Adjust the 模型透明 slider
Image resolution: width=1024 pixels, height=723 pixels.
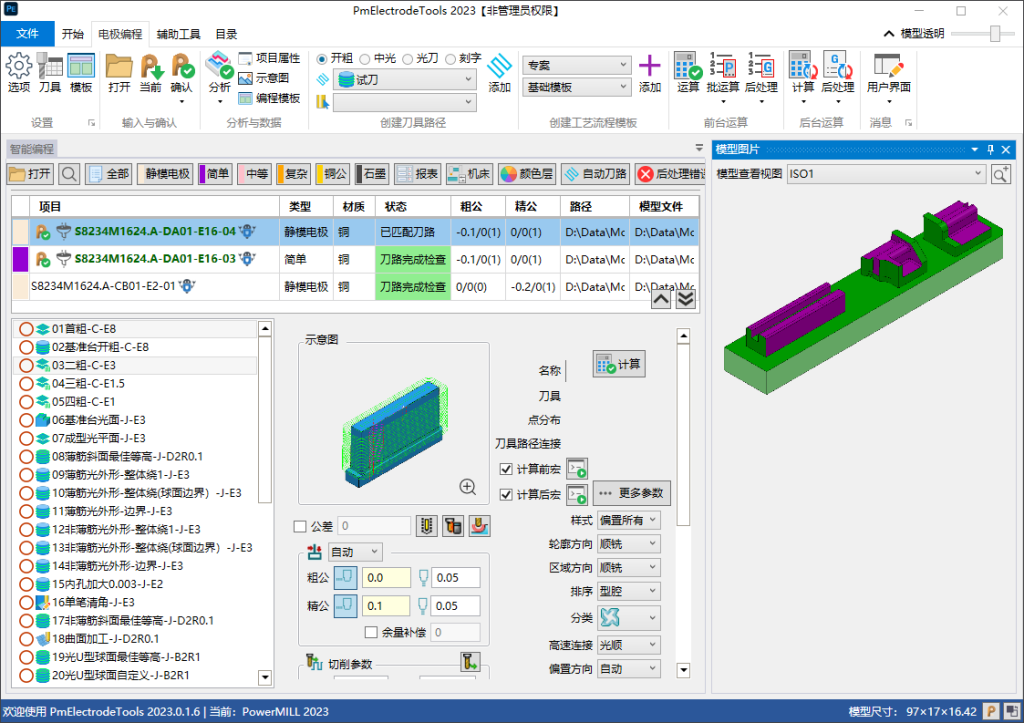click(x=995, y=33)
